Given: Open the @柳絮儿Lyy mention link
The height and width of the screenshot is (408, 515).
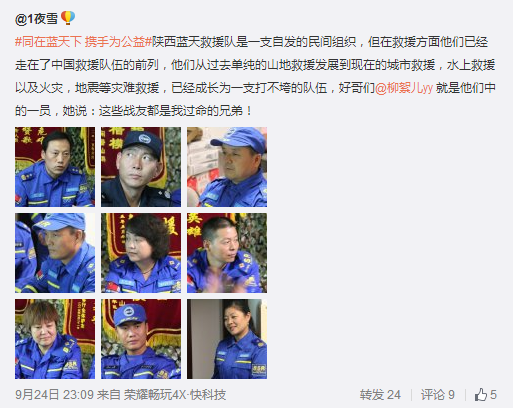Looking at the screenshot, I should point(404,88).
